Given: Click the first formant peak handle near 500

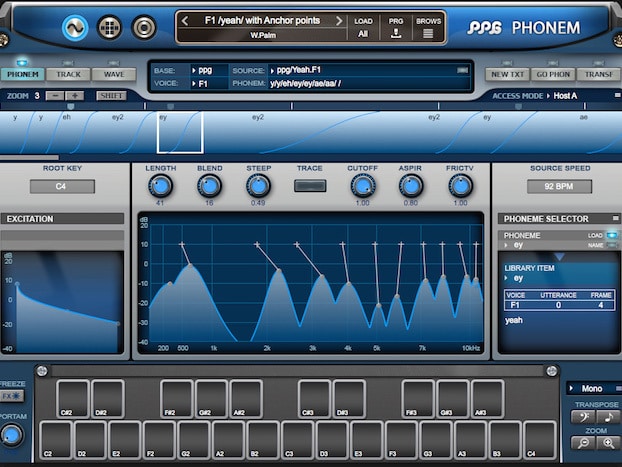Looking at the screenshot, I should (x=190, y=265).
